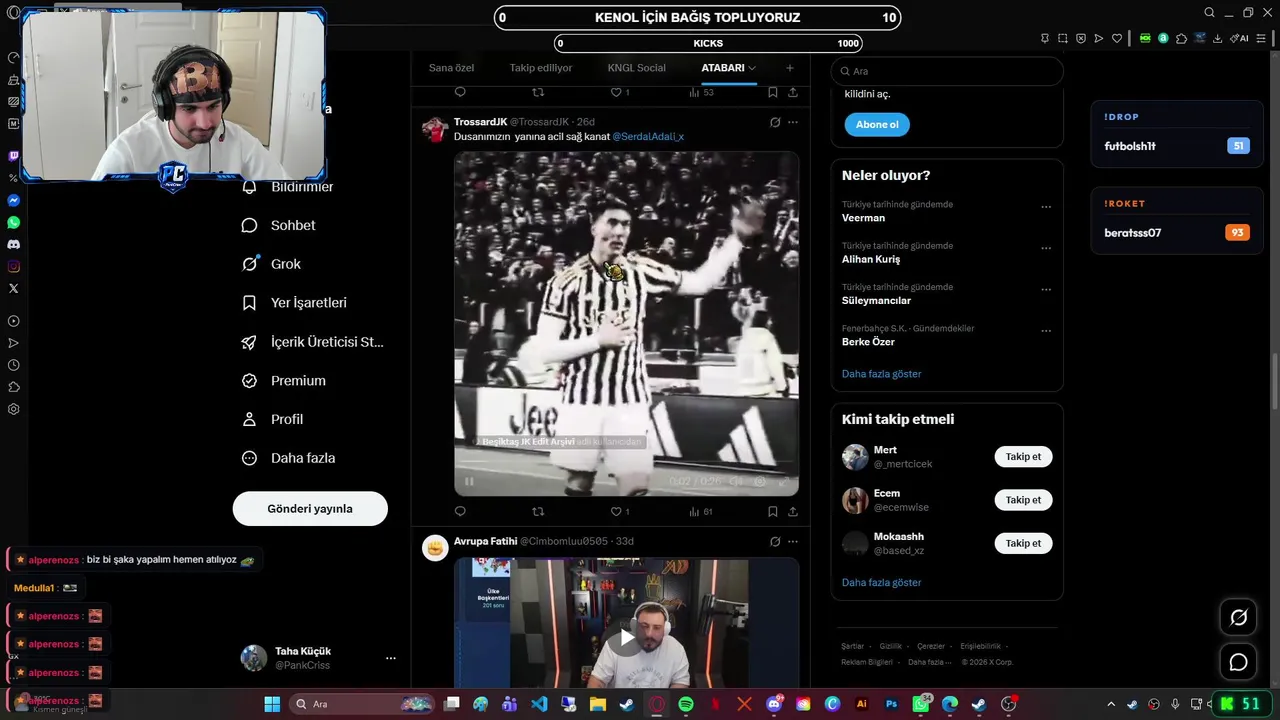View analytics of the TrossardJK post
This screenshot has width=1280, height=720.
tap(700, 511)
